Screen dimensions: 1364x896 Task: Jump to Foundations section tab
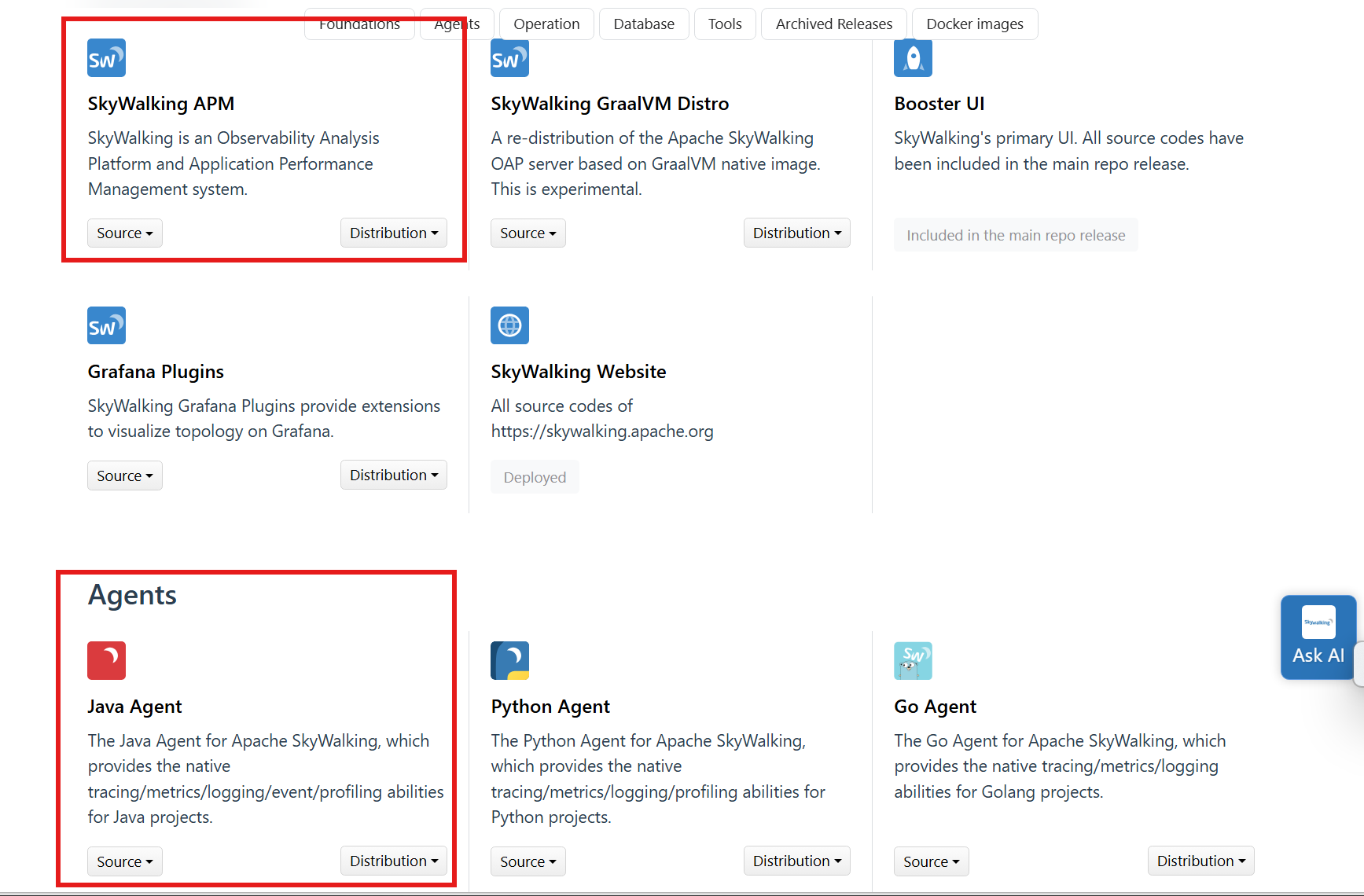(x=359, y=24)
